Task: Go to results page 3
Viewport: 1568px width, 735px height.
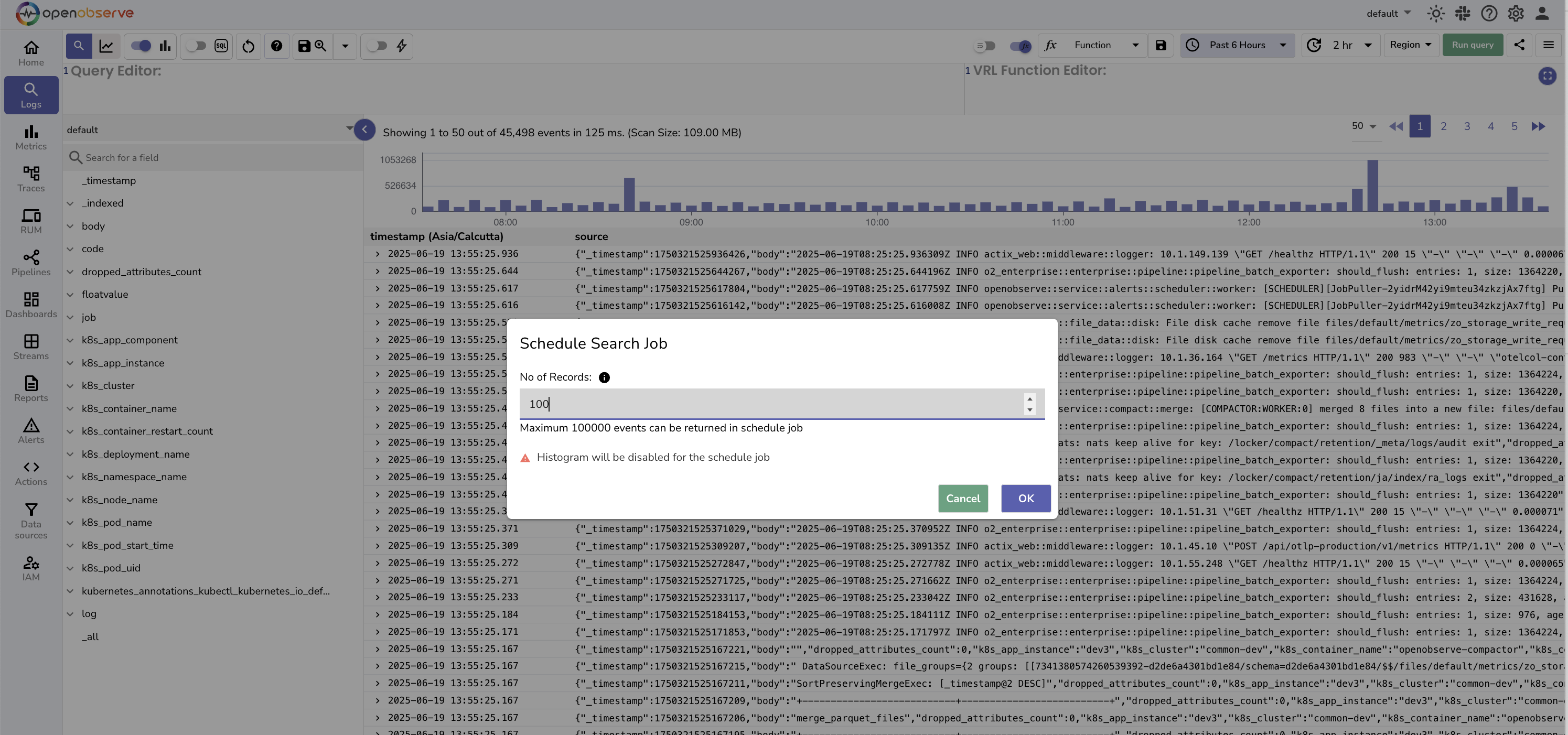Action: coord(1467,126)
